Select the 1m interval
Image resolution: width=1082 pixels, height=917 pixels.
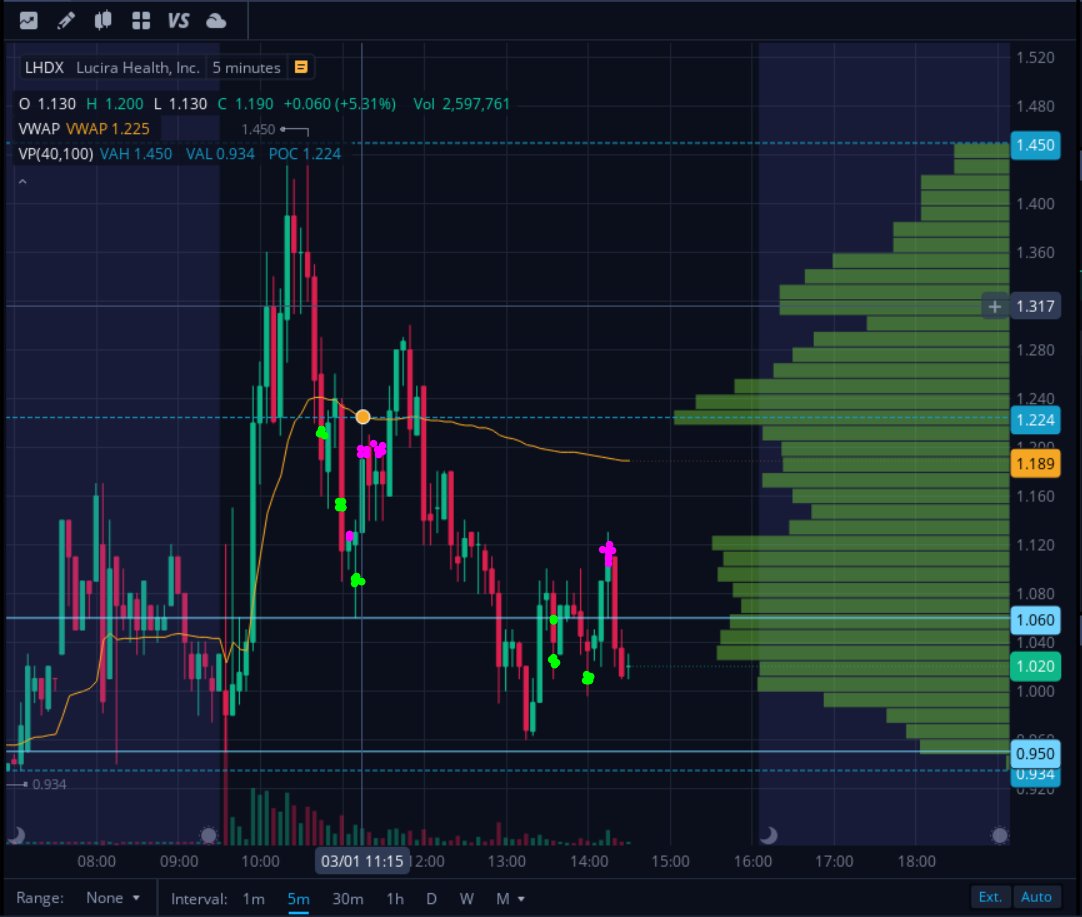pyautogui.click(x=253, y=898)
